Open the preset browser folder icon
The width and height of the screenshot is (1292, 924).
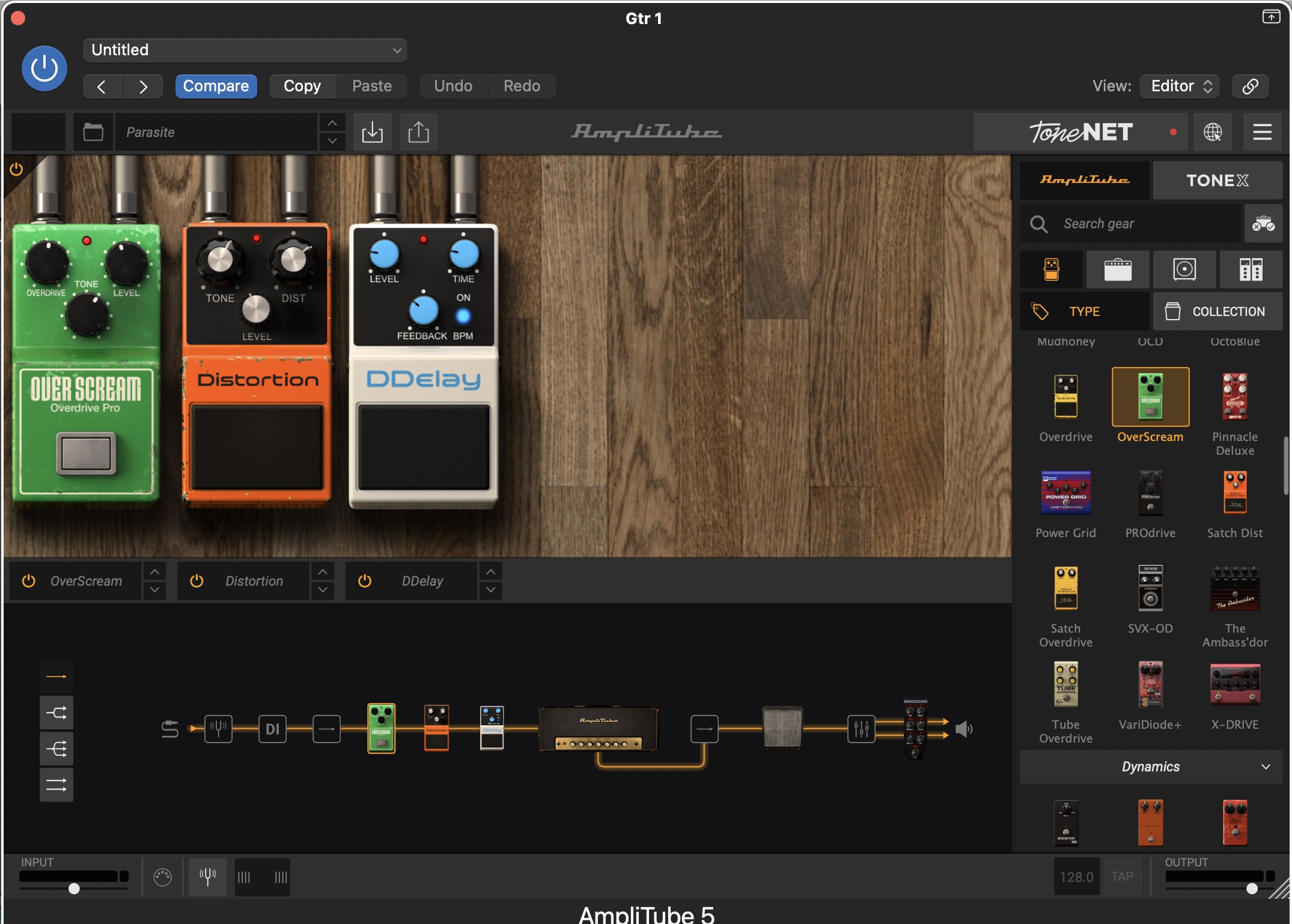93,132
